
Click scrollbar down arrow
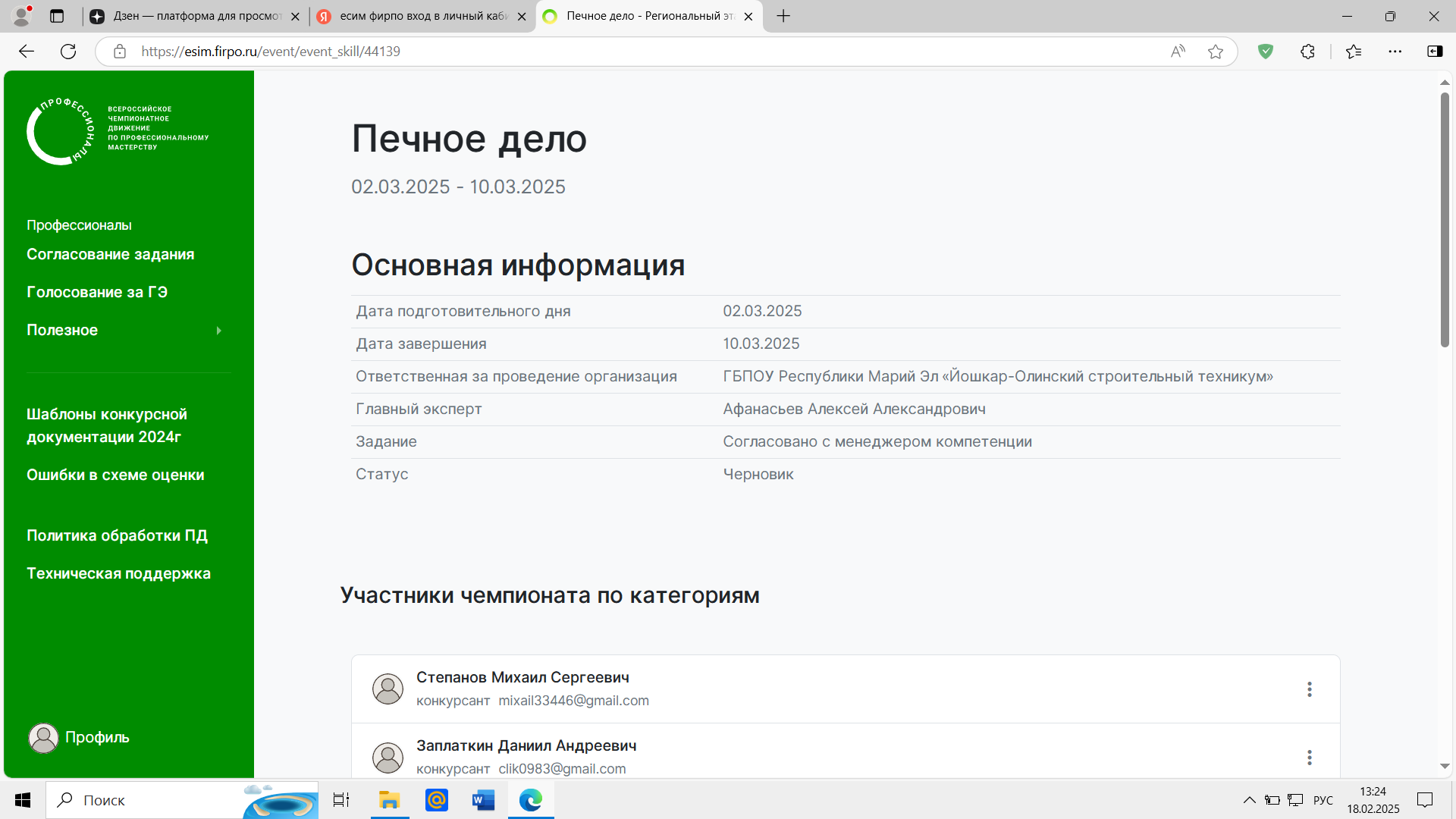[1445, 767]
